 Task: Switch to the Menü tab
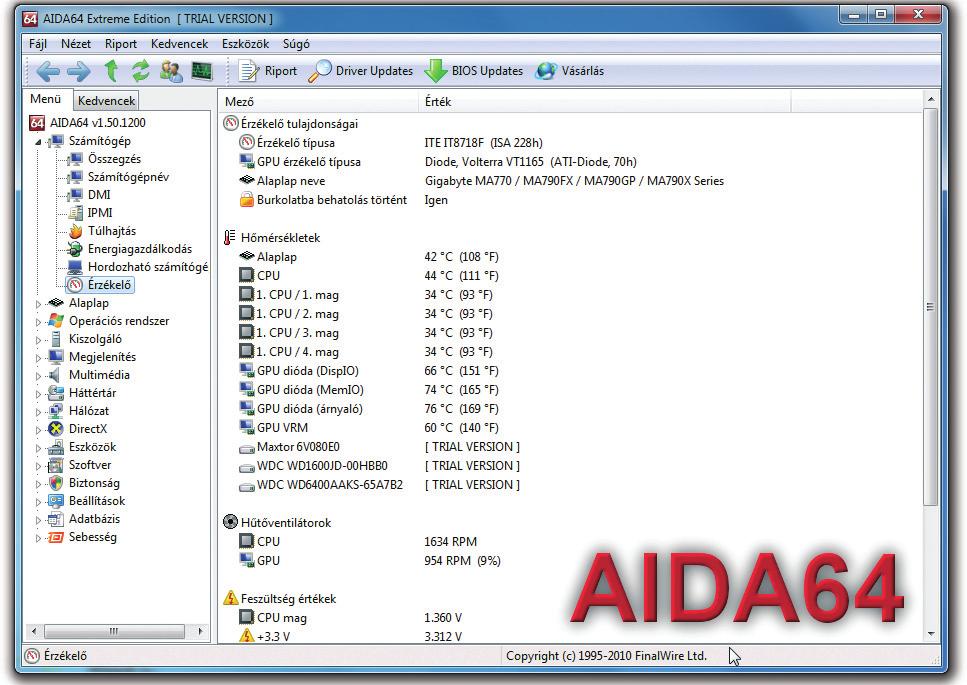click(x=46, y=99)
